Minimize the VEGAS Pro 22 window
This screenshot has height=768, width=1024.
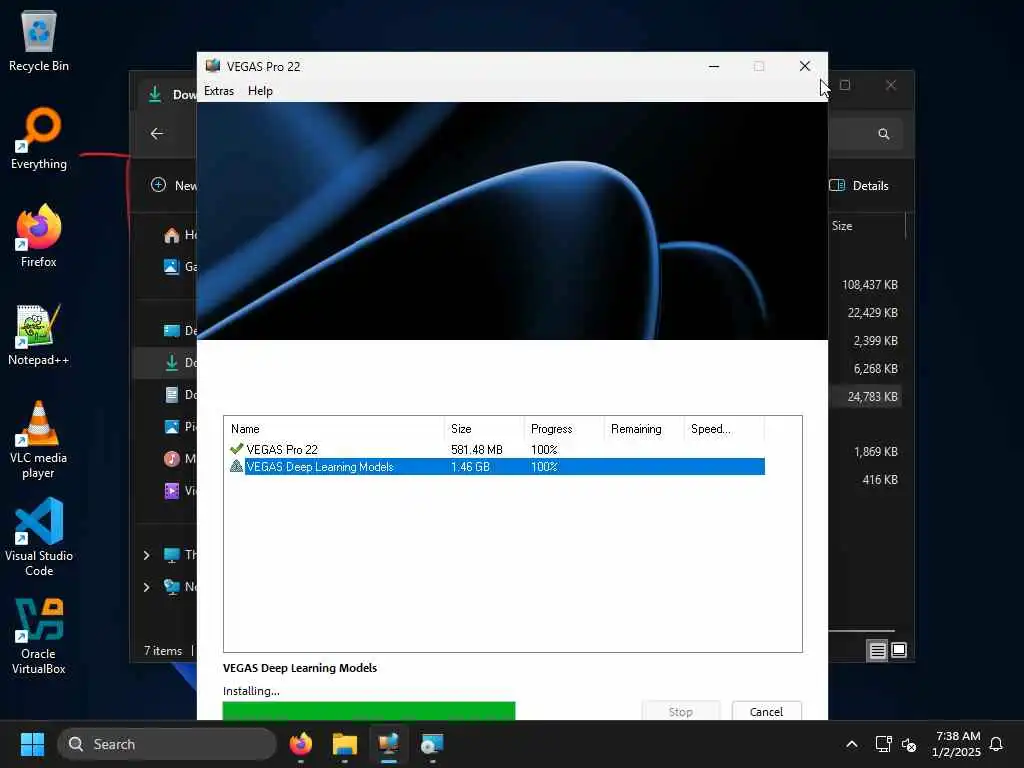[x=714, y=66]
